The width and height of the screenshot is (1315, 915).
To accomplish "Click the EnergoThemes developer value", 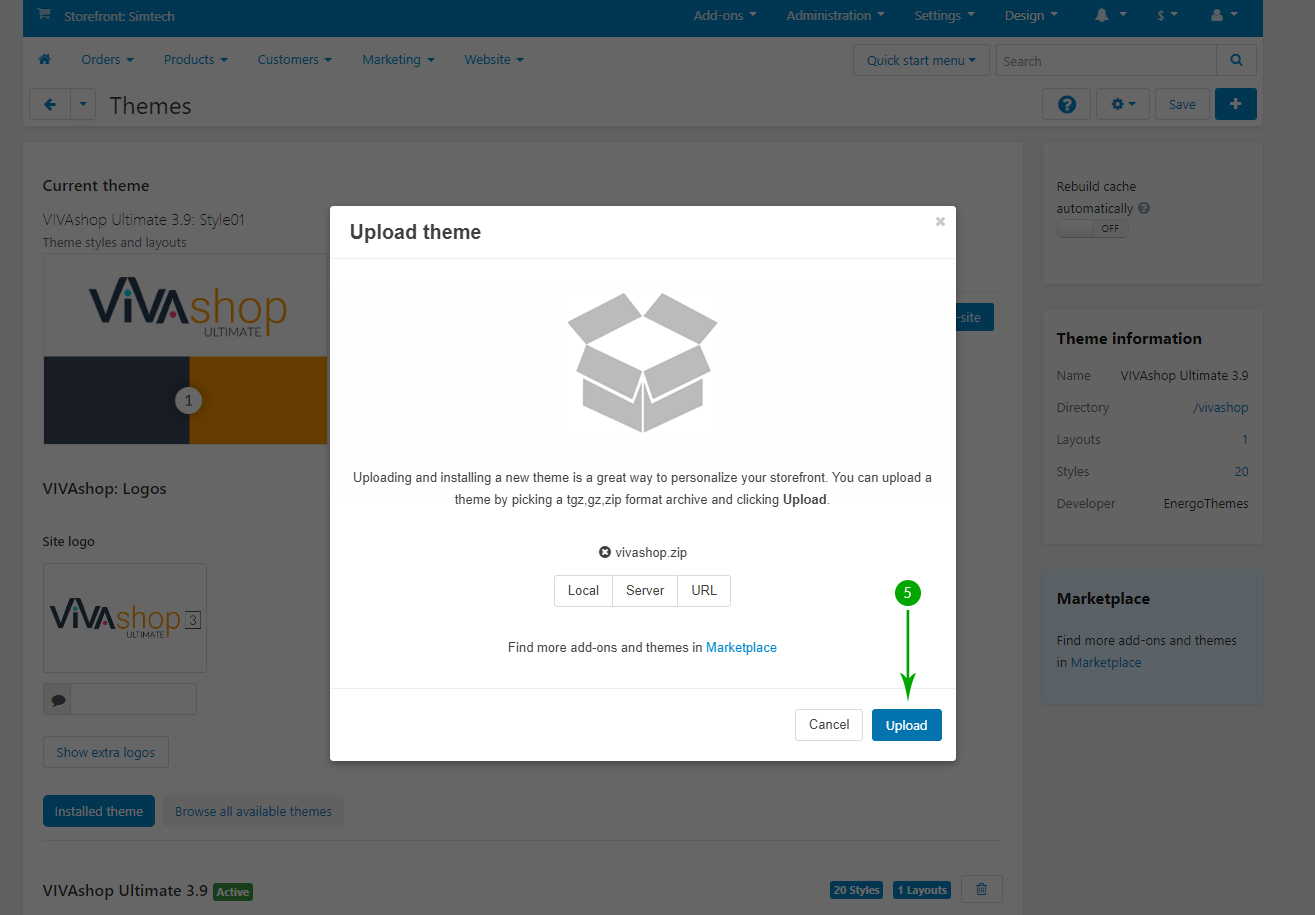I will tap(1206, 504).
